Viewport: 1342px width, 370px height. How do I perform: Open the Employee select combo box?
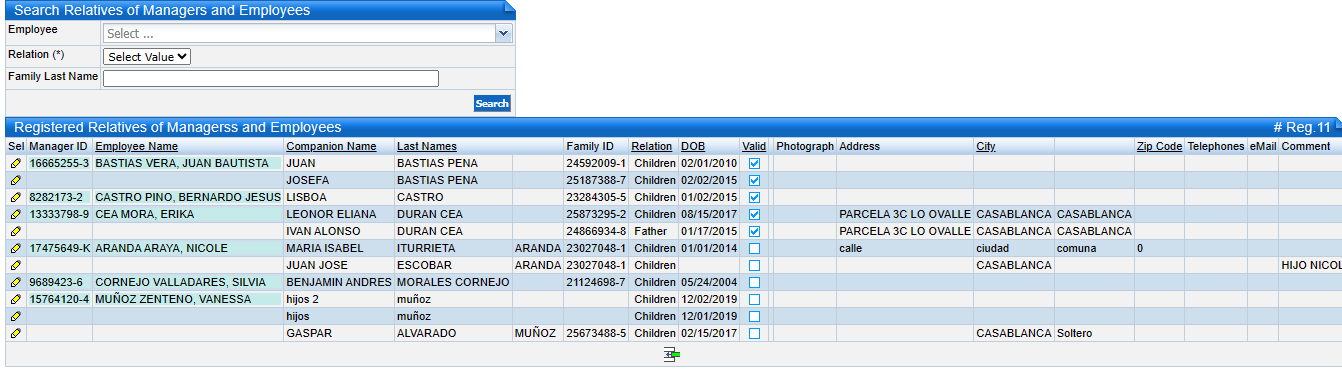click(x=307, y=33)
